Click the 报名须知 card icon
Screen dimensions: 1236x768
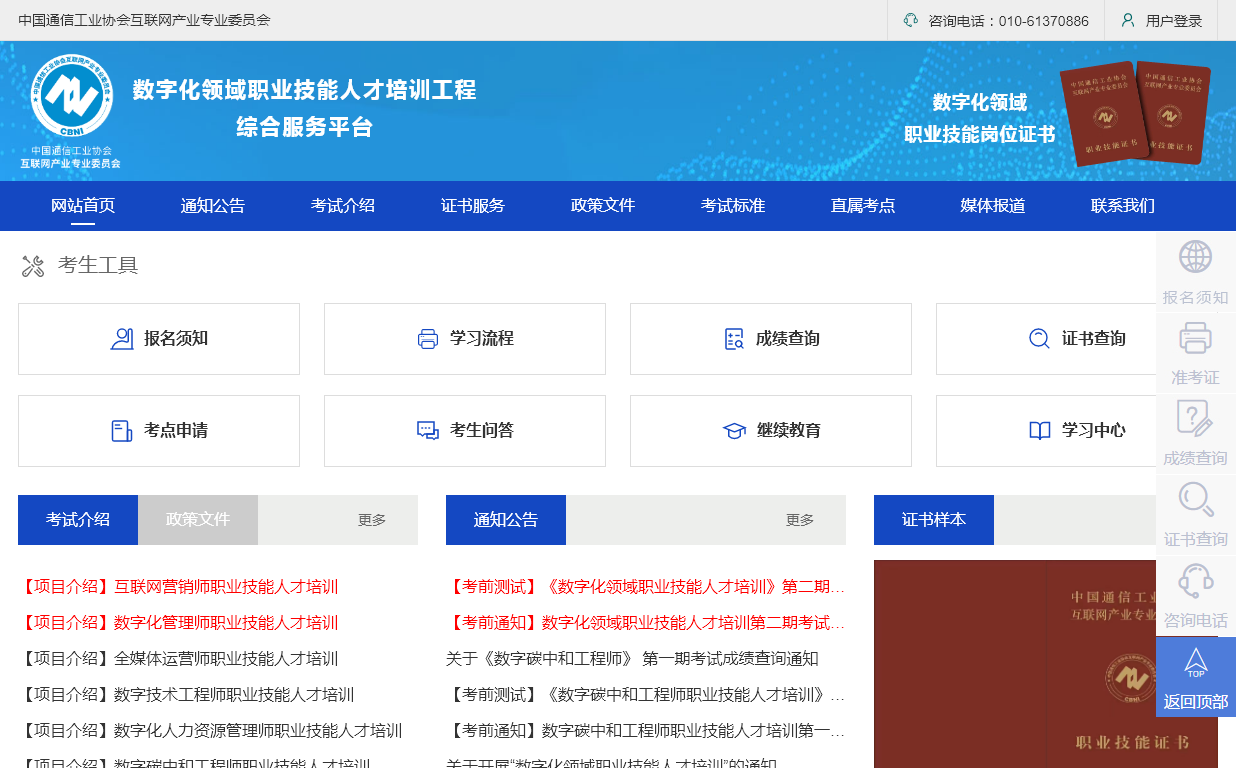click(122, 339)
